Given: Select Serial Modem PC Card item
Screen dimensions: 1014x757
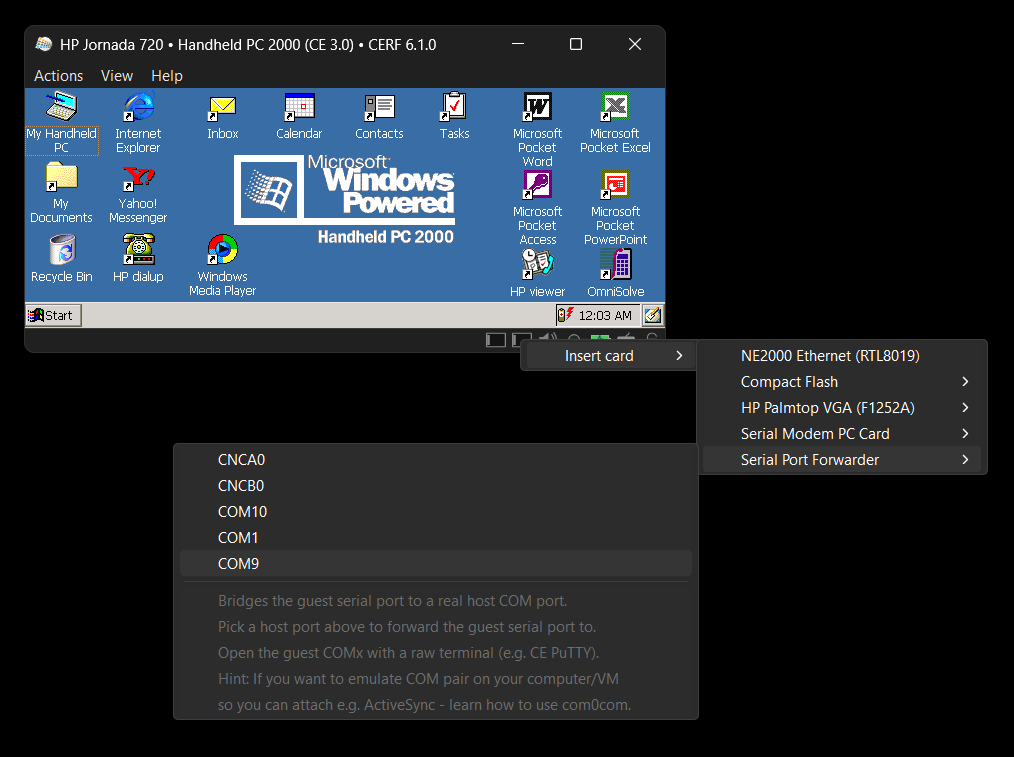Looking at the screenshot, I should (x=841, y=434).
